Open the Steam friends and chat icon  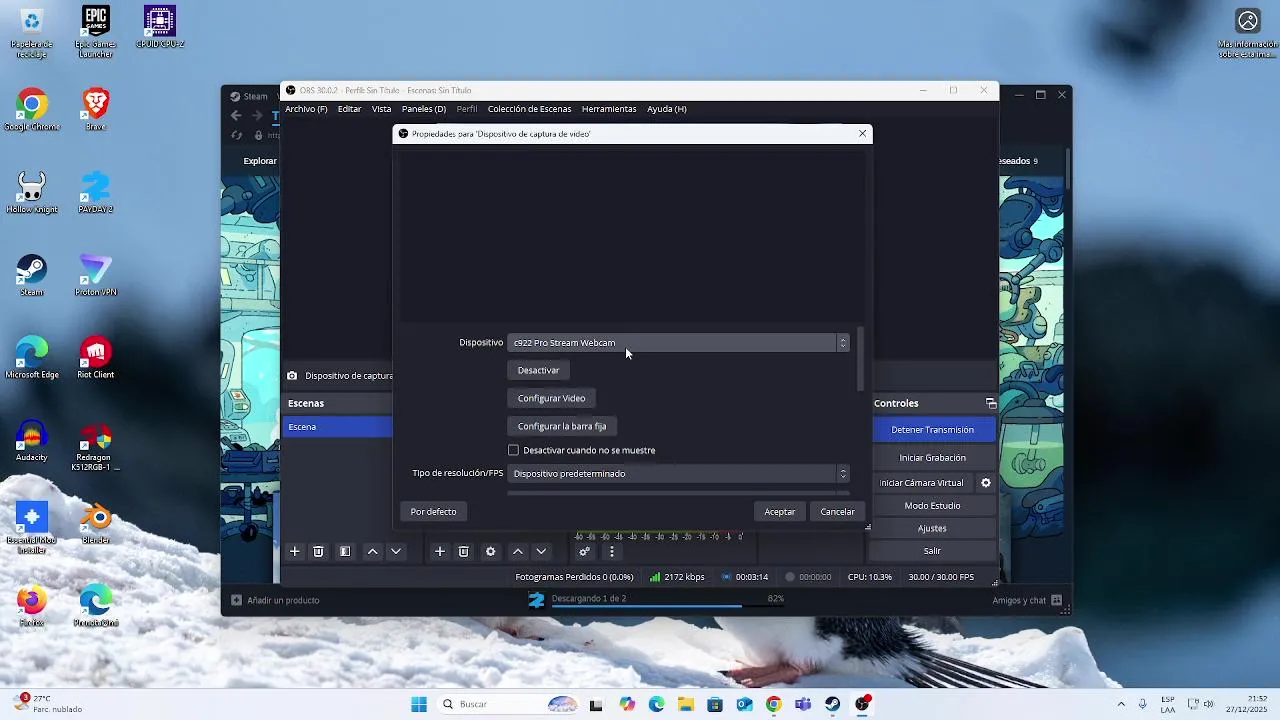coord(1056,600)
